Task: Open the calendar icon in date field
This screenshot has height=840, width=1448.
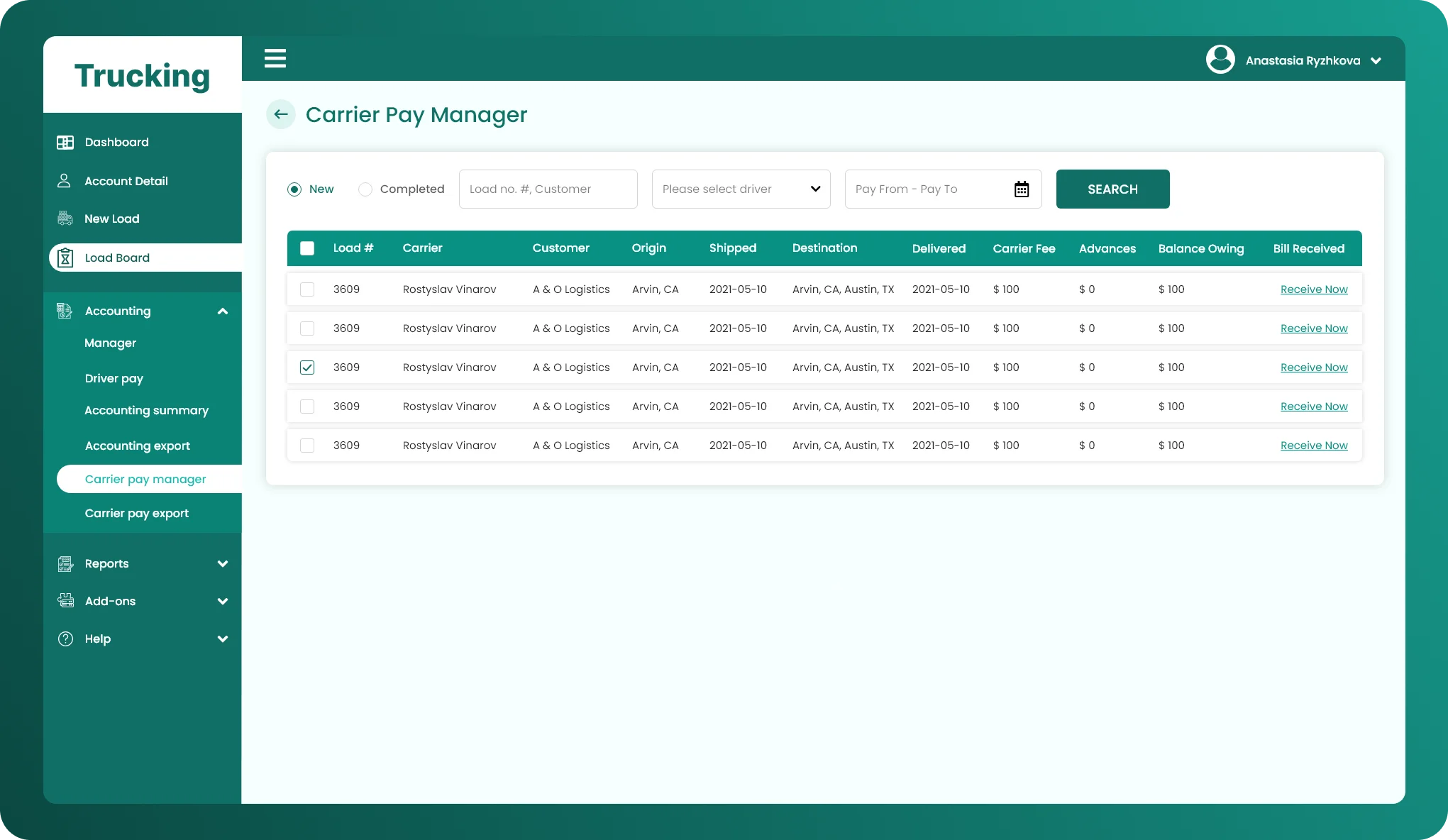Action: 1022,189
